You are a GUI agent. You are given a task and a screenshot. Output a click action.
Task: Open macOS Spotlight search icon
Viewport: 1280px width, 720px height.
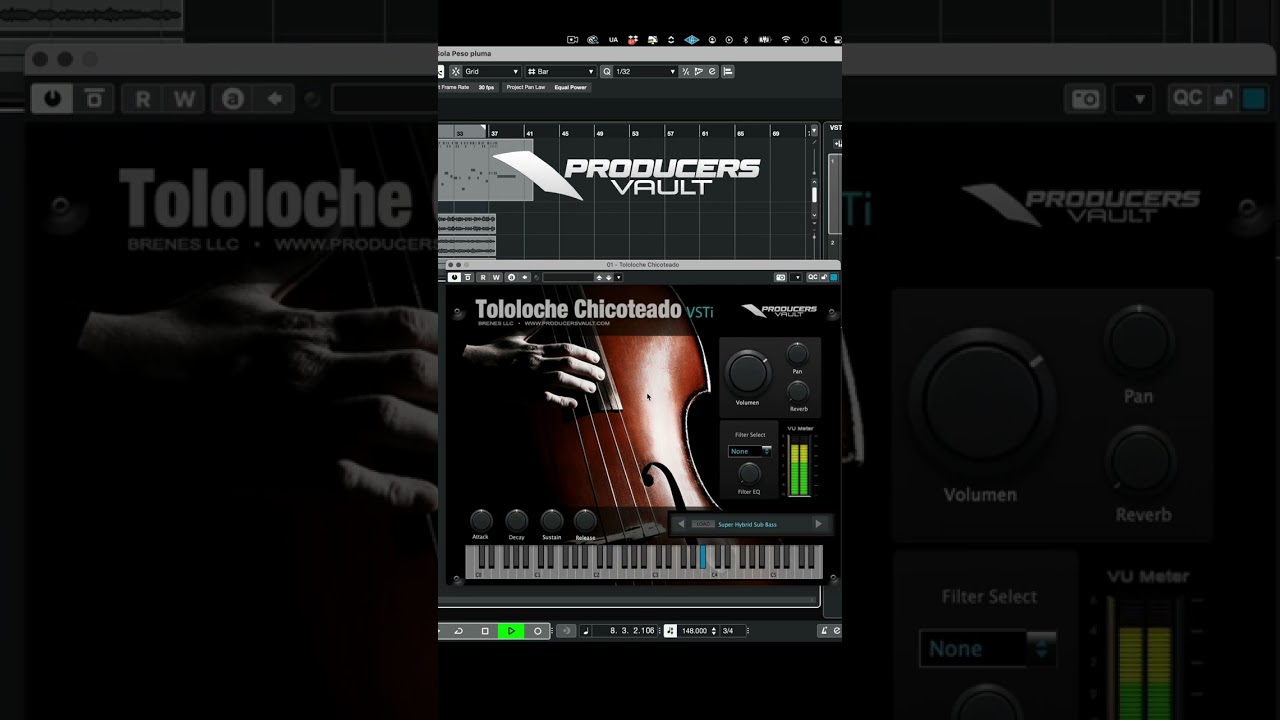pos(823,40)
